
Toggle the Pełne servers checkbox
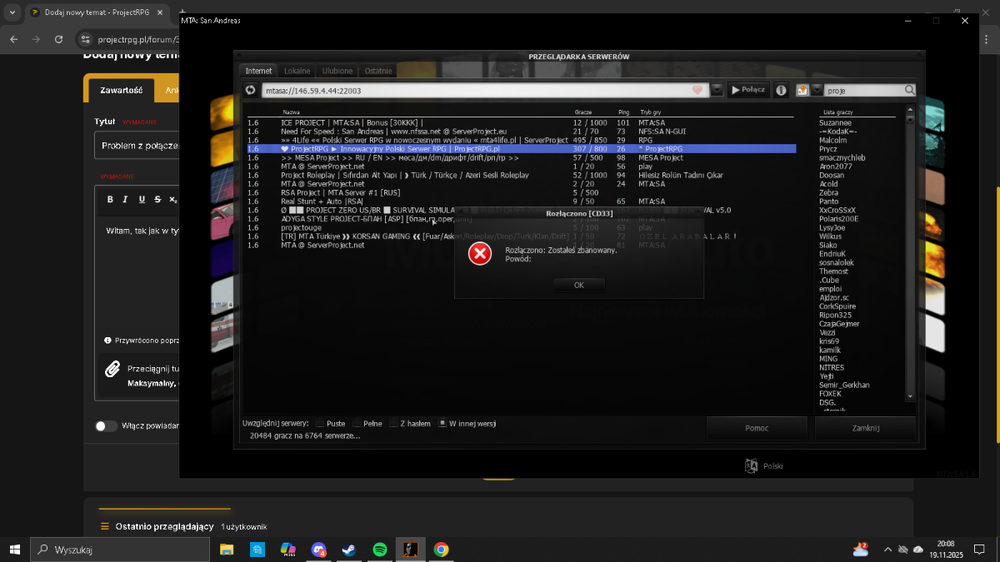(x=357, y=423)
